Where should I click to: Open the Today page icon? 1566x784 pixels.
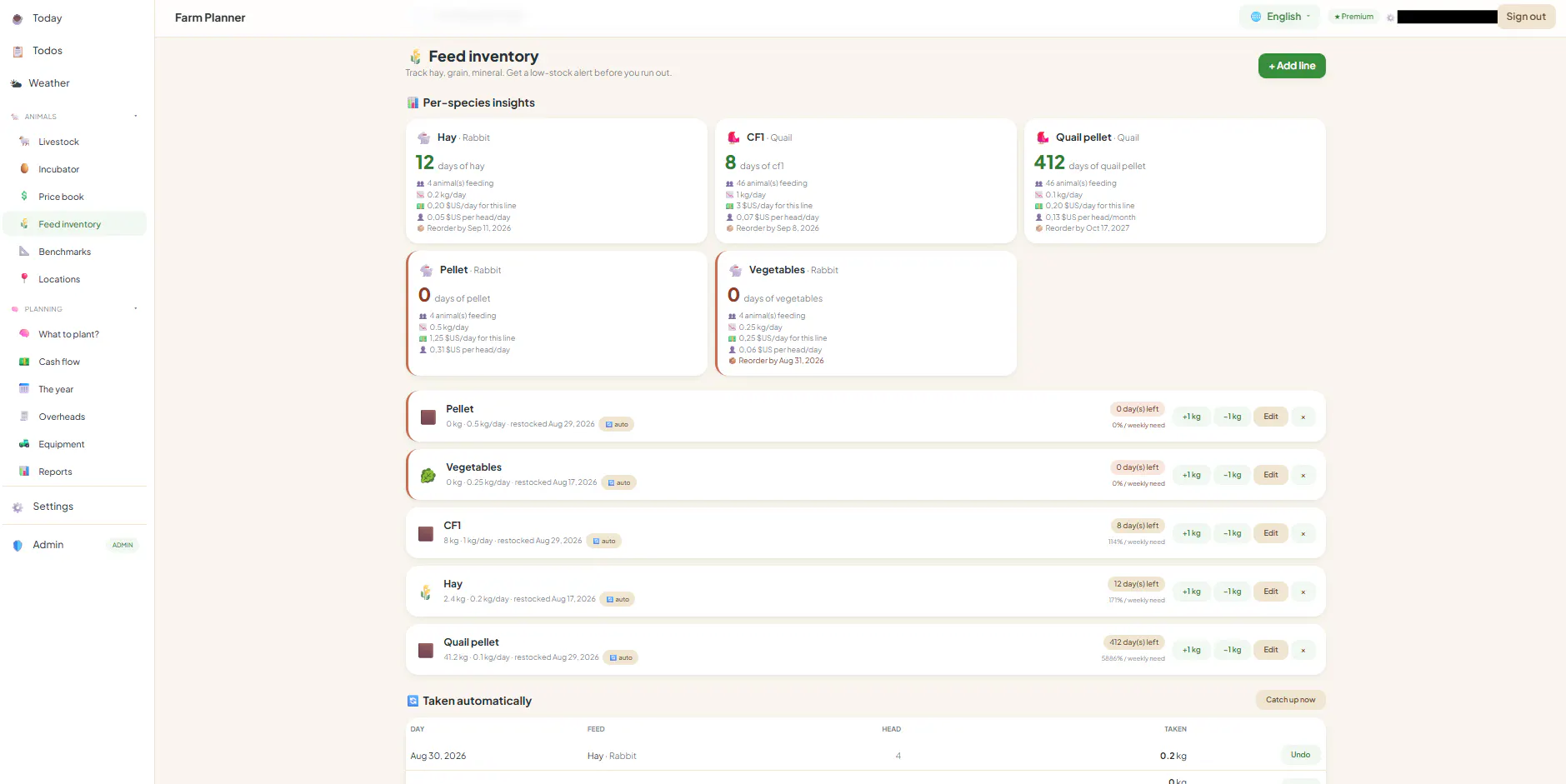tap(18, 18)
